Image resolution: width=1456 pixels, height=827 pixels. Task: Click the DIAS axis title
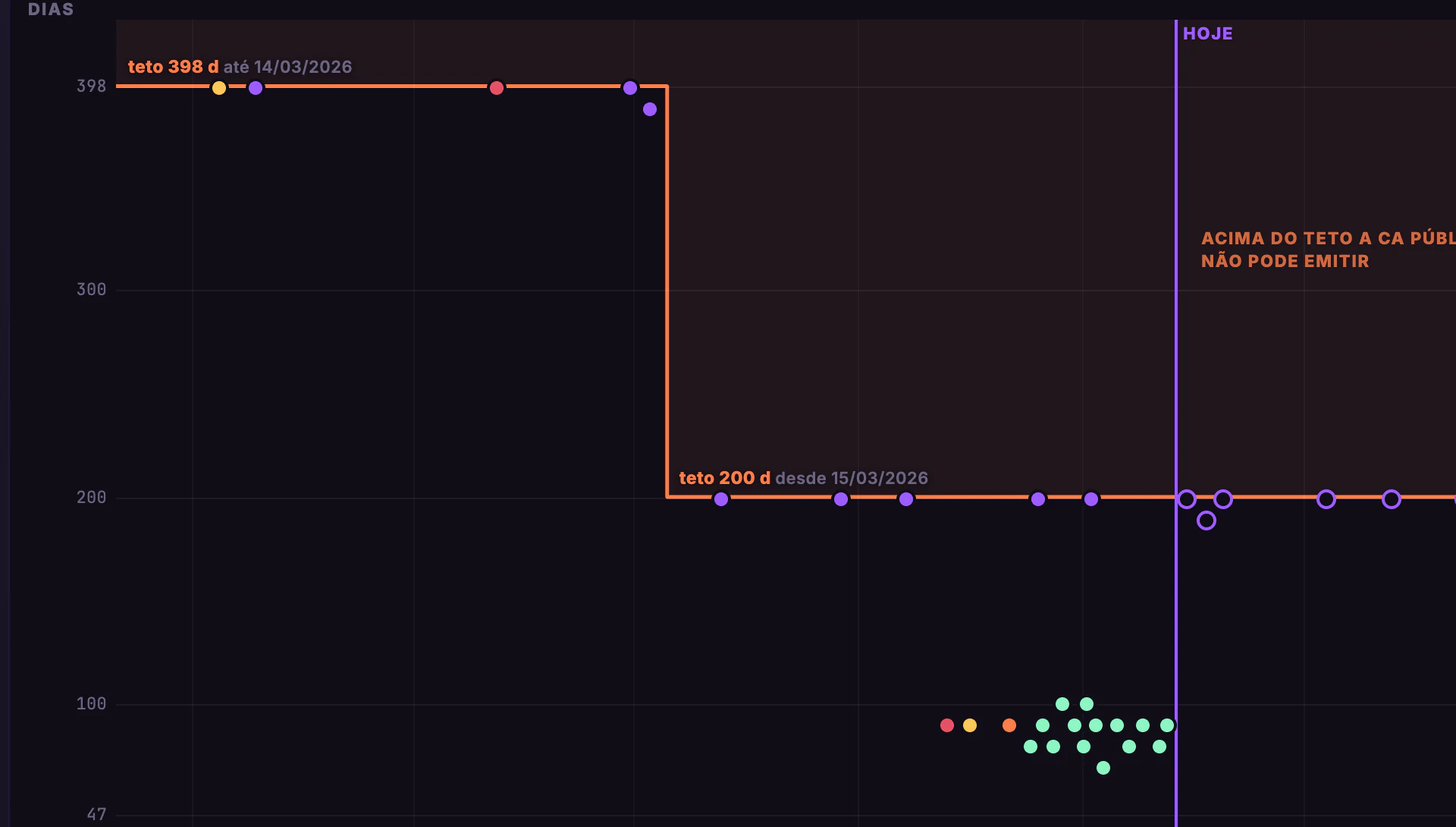(x=51, y=10)
